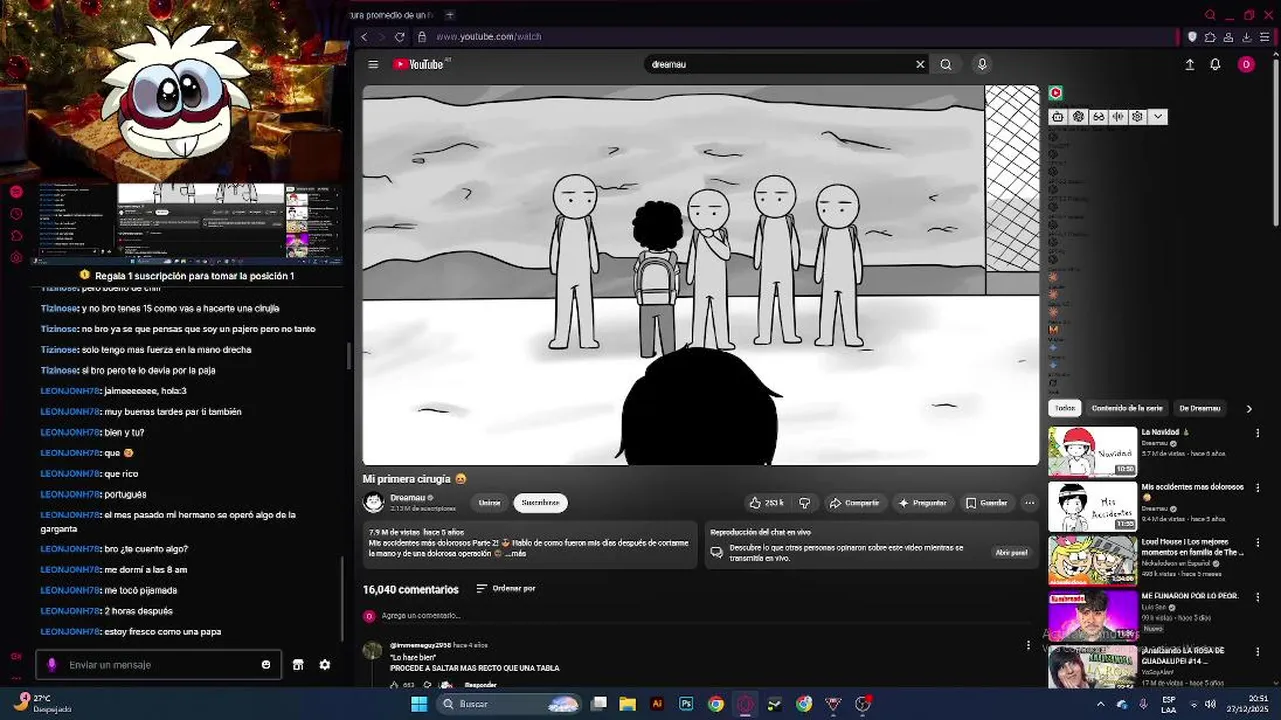Expand description with ...más
Image resolution: width=1281 pixels, height=720 pixels.
click(x=516, y=553)
